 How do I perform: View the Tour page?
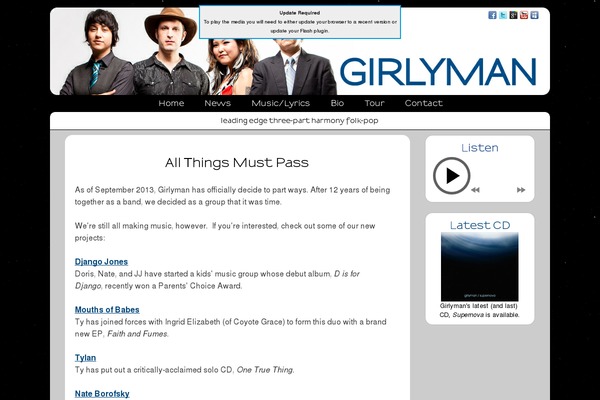coord(374,103)
